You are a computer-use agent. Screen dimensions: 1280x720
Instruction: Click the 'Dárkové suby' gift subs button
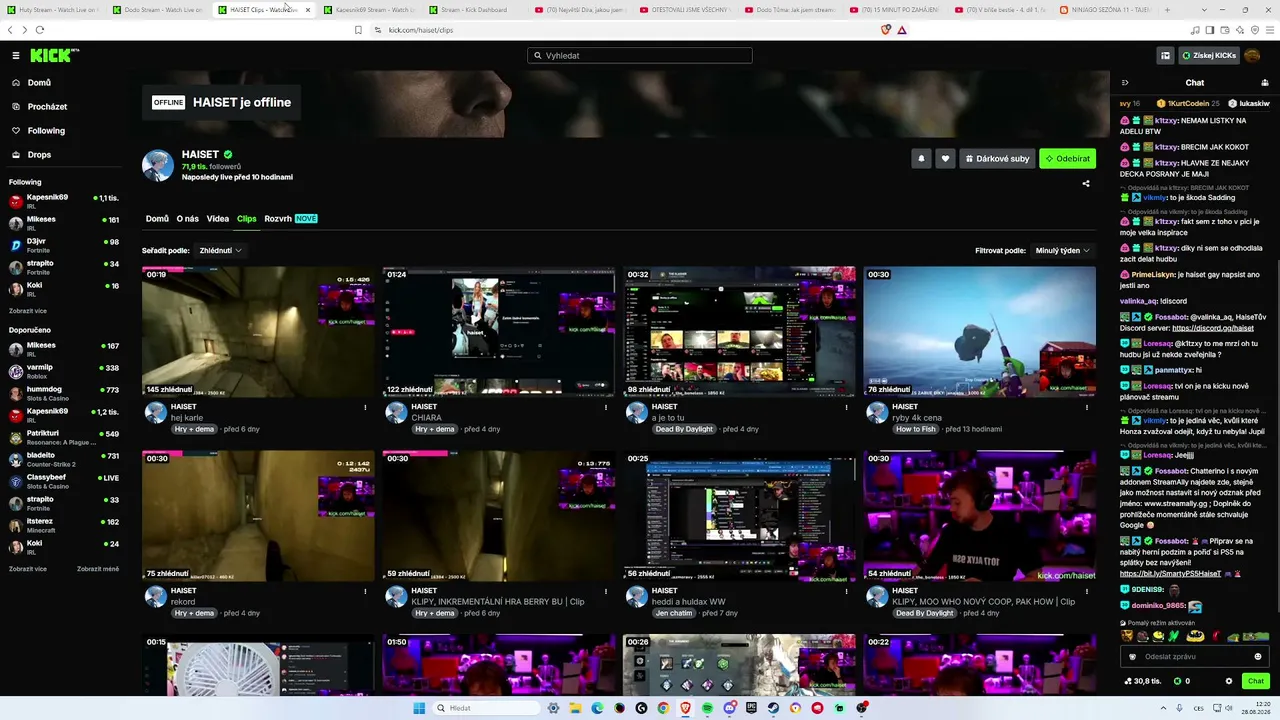[x=997, y=158]
